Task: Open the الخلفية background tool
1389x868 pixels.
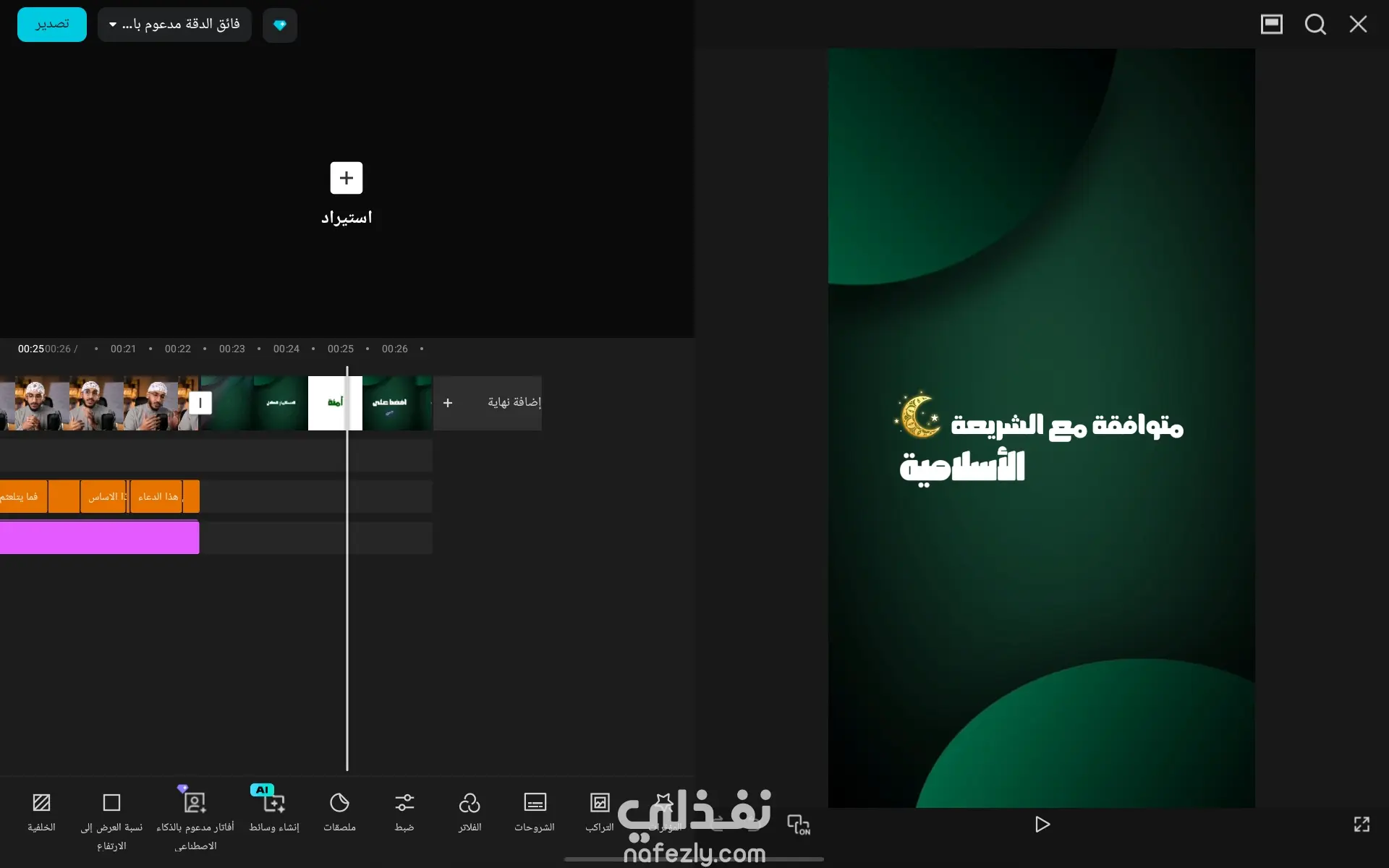Action: point(41,812)
